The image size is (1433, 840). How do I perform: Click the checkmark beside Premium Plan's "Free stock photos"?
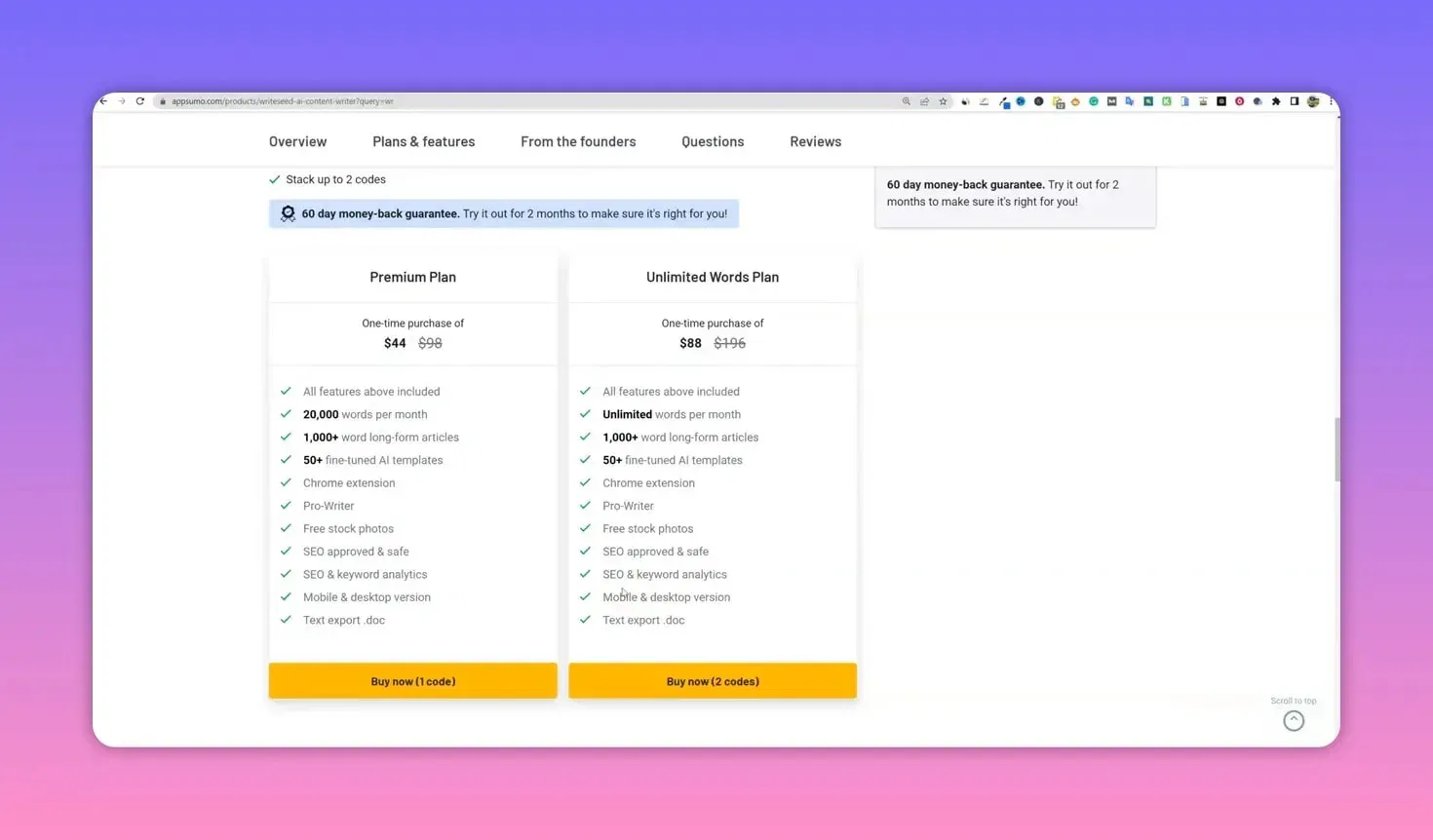point(286,528)
